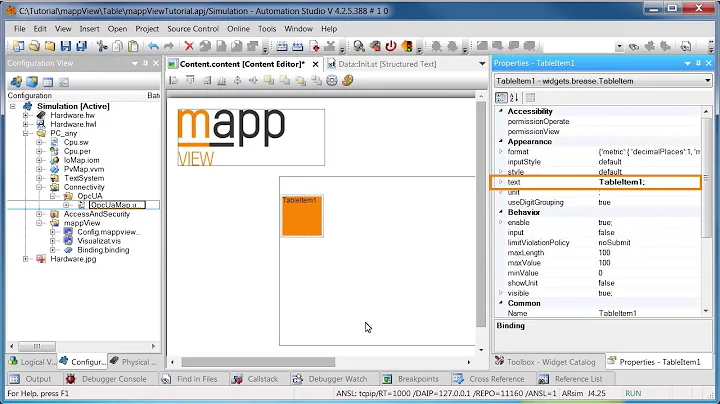The width and height of the screenshot is (720, 404).
Task: Click the Save file toolbar icon
Action: 66,46
